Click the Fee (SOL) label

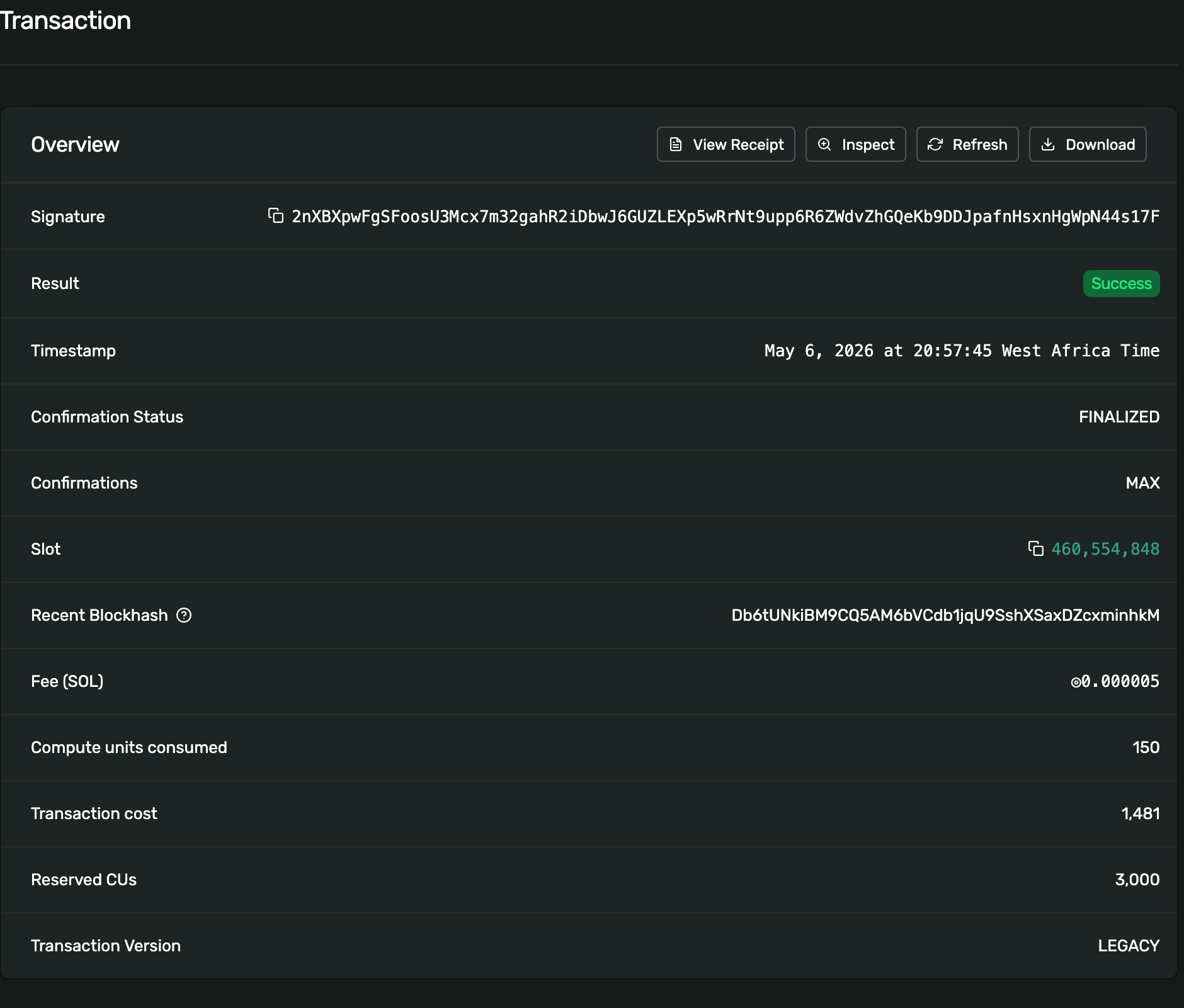(x=67, y=681)
